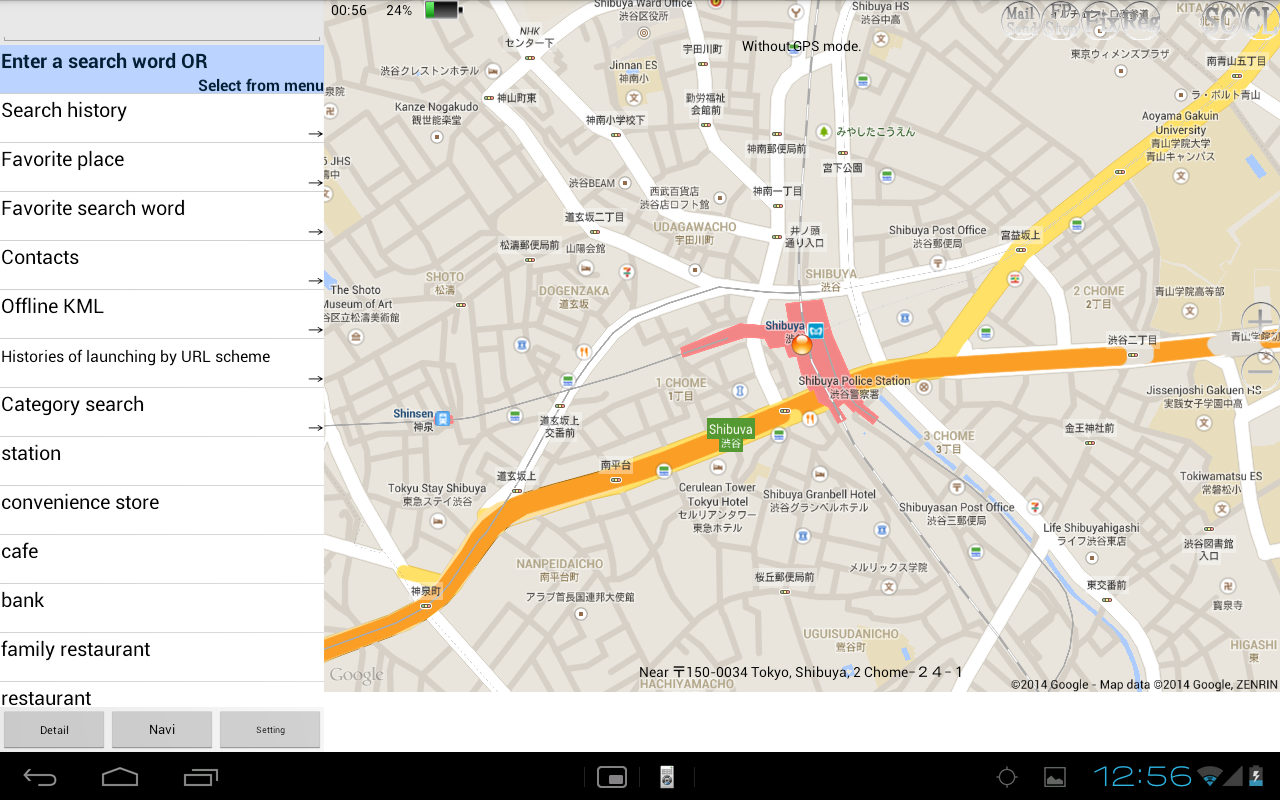This screenshot has width=1280, height=800.
Task: Tap the Reg round map button
Action: click(x=1141, y=20)
